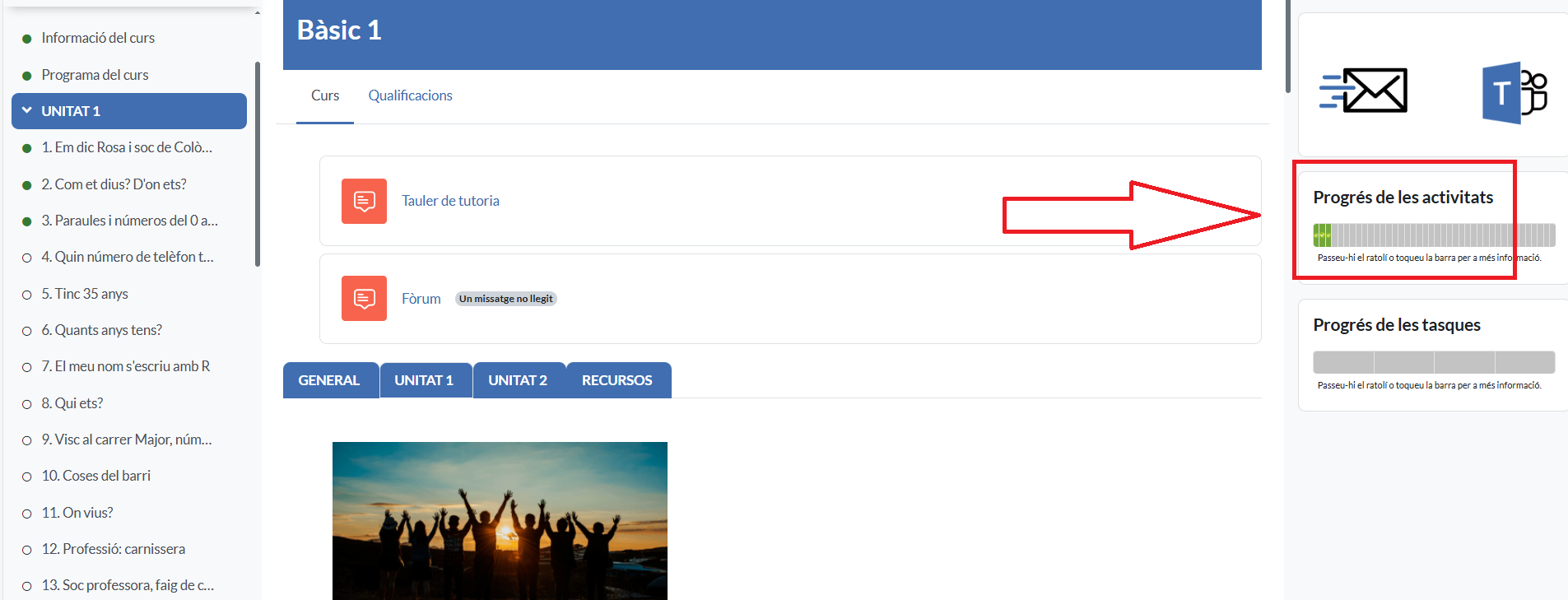Viewport: 1568px width, 600px height.
Task: Click the email envelope icon
Action: [x=1363, y=91]
